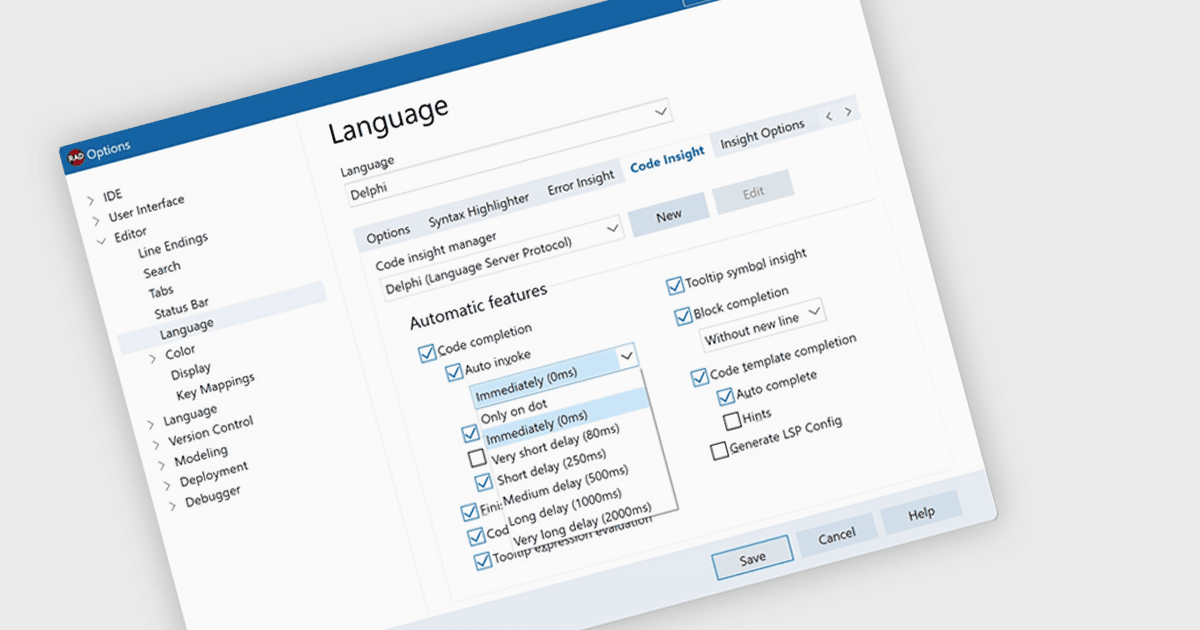1200x630 pixels.
Task: Select the highlighted Language tree item
Action: click(186, 327)
